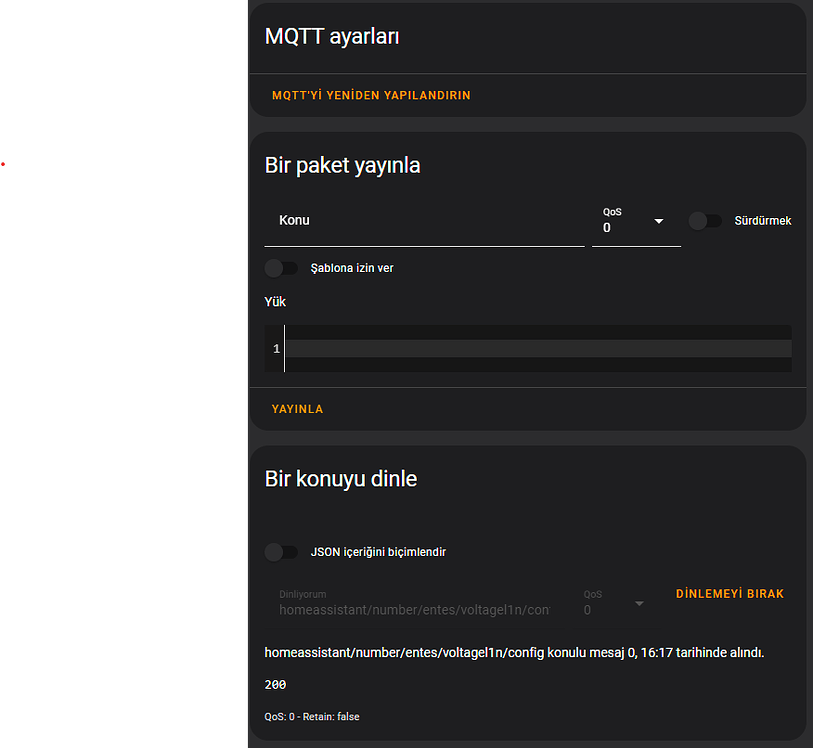Click the listen section QoS chevron icon
The width and height of the screenshot is (813, 748).
640,602
